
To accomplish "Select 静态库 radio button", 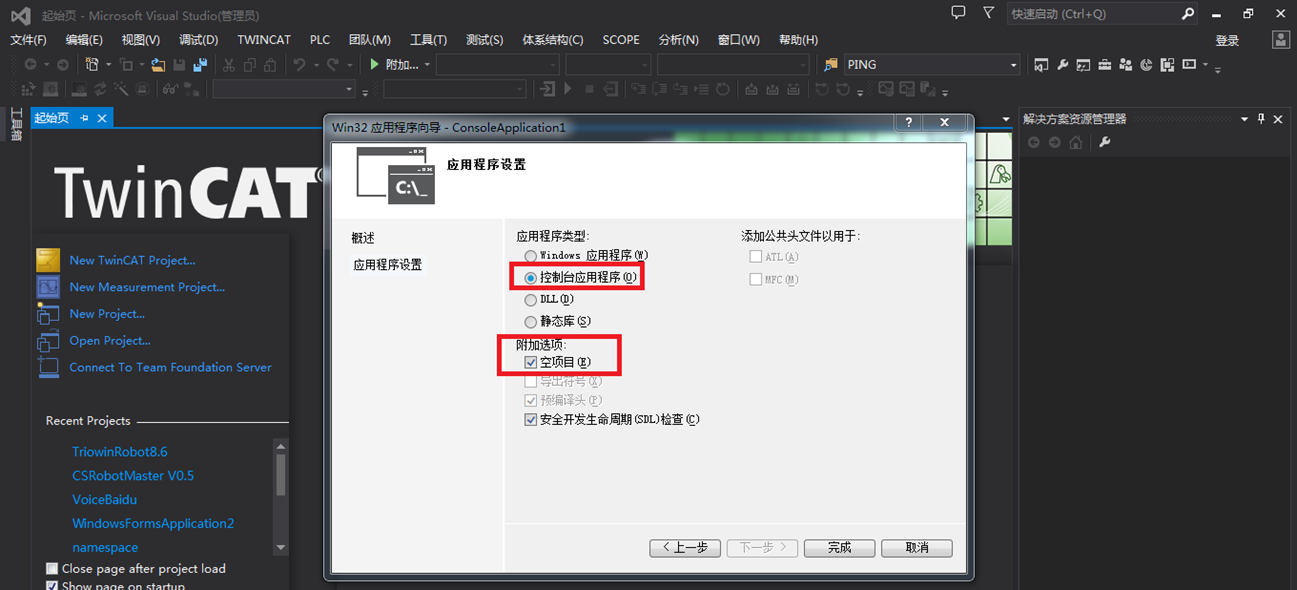I will (x=531, y=321).
